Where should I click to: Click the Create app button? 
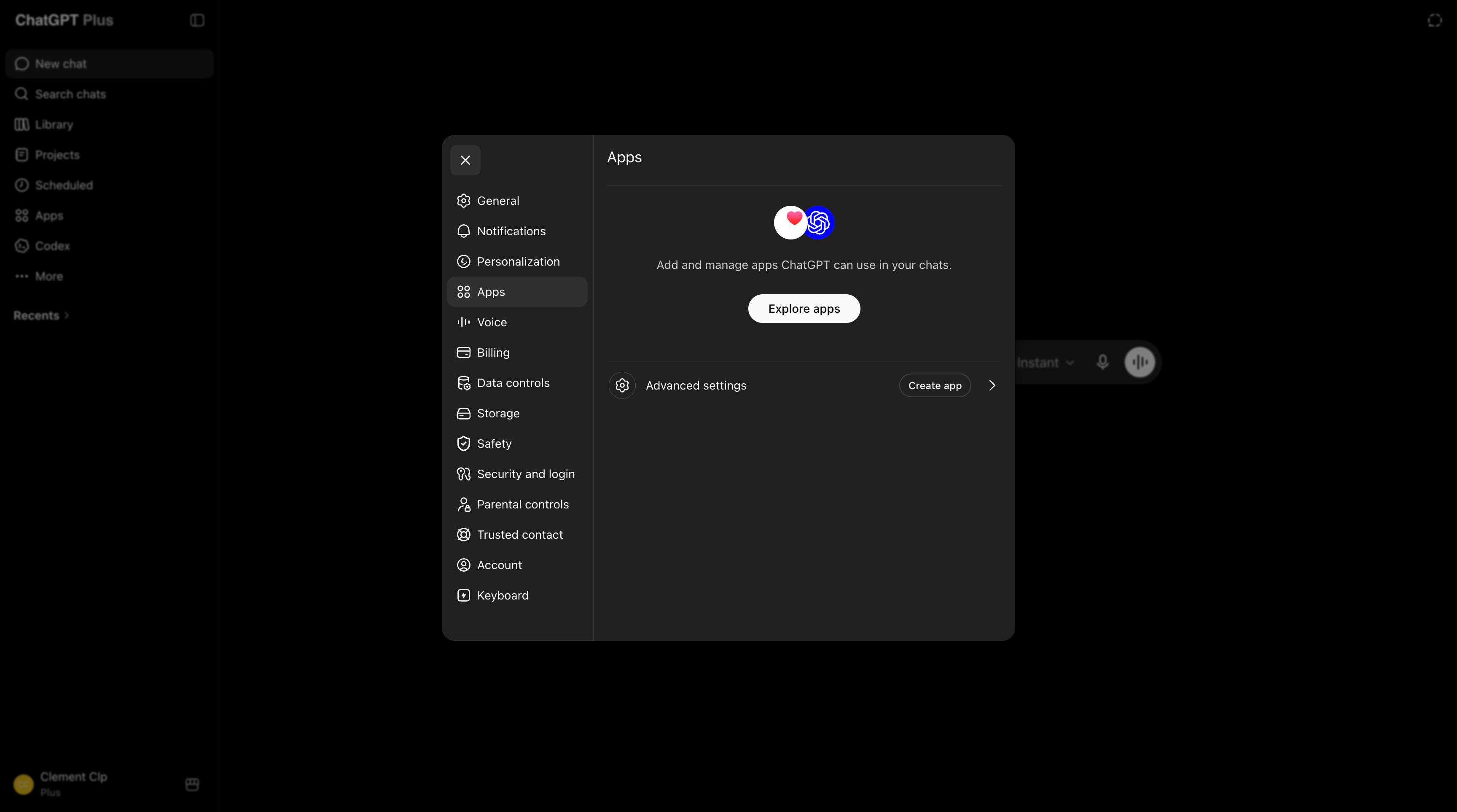click(934, 386)
